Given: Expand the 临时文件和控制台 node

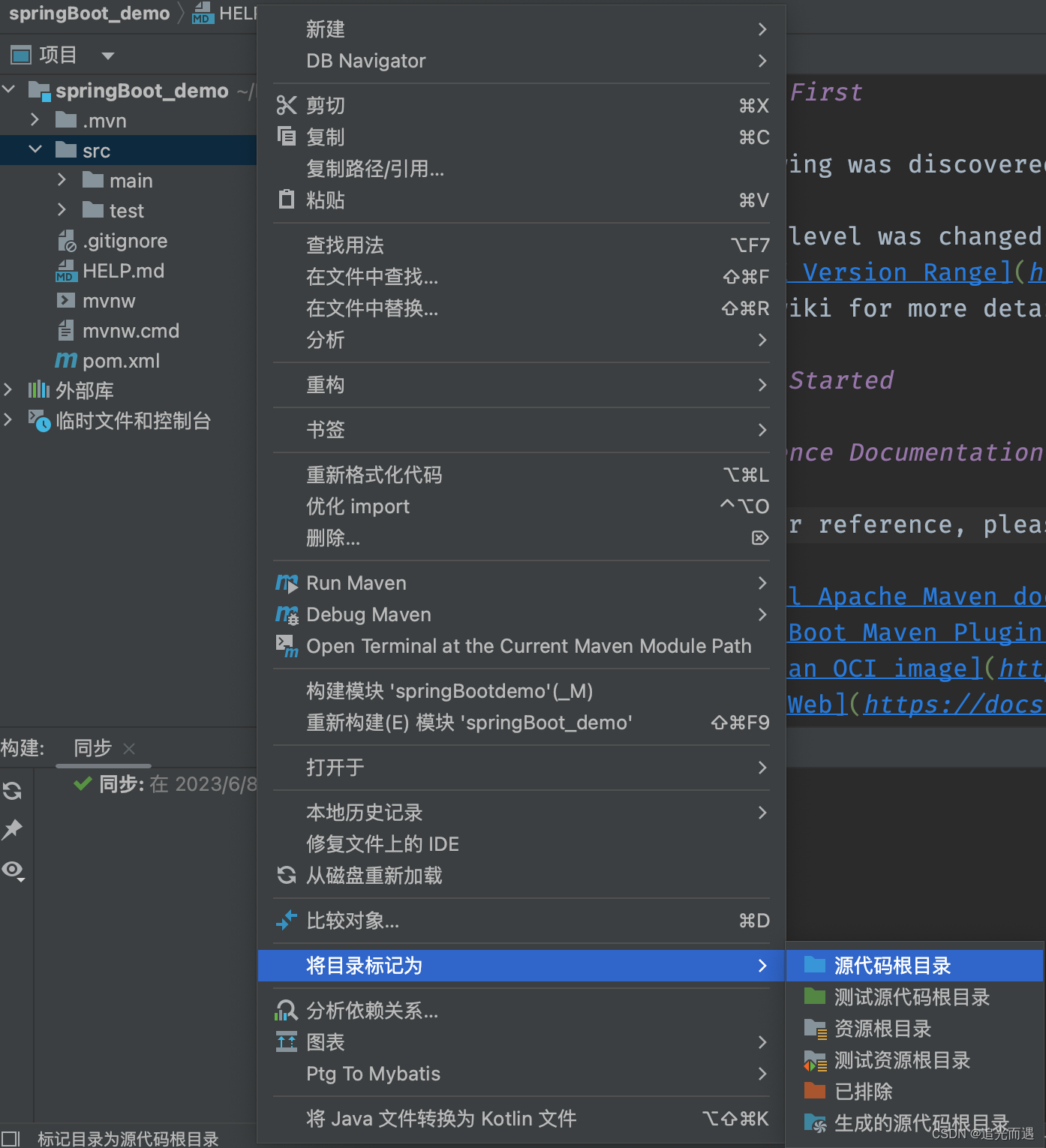Looking at the screenshot, I should (x=8, y=419).
